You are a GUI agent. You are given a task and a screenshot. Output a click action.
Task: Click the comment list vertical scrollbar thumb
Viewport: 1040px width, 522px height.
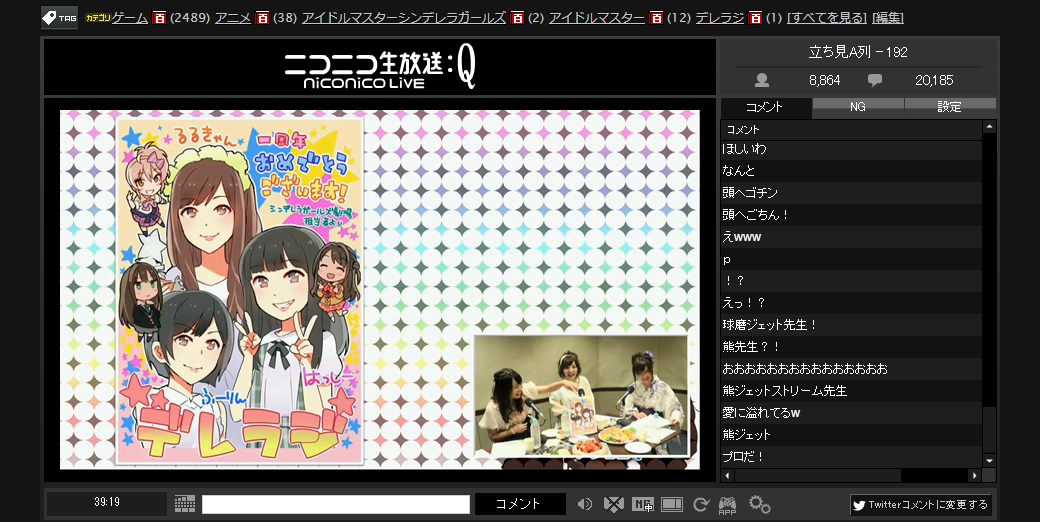(x=989, y=430)
